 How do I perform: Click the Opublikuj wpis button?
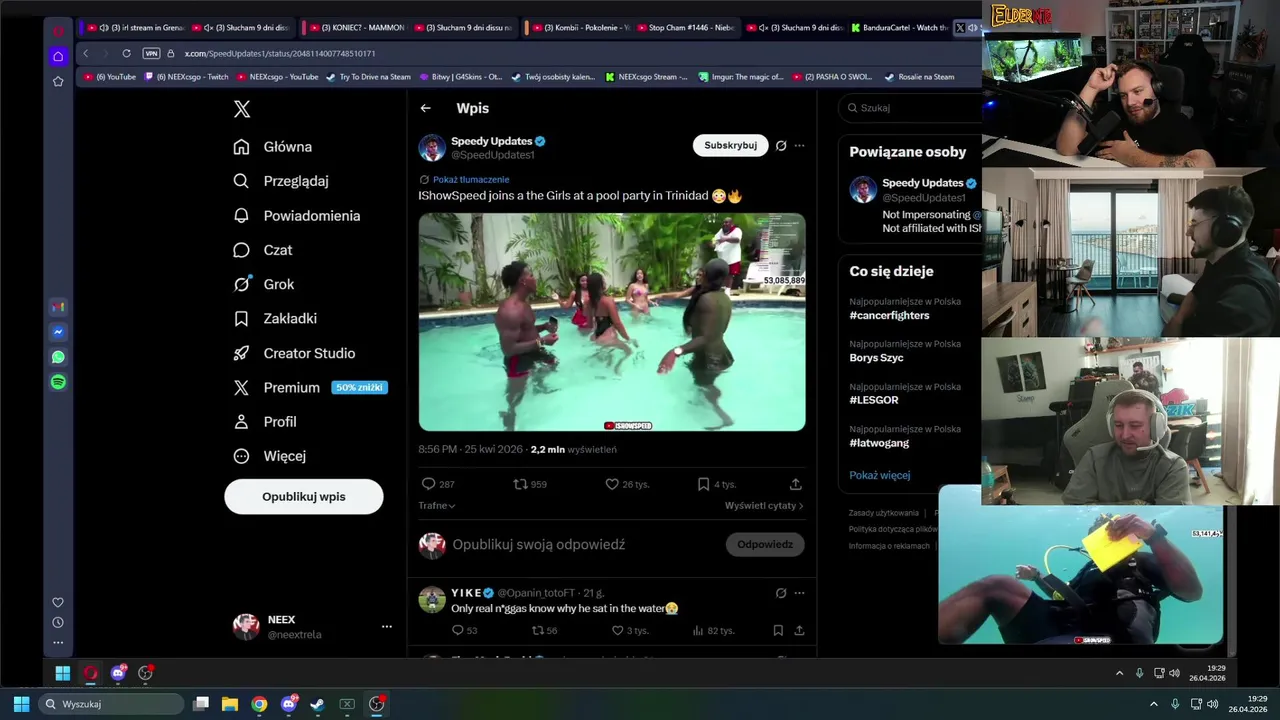pos(304,497)
